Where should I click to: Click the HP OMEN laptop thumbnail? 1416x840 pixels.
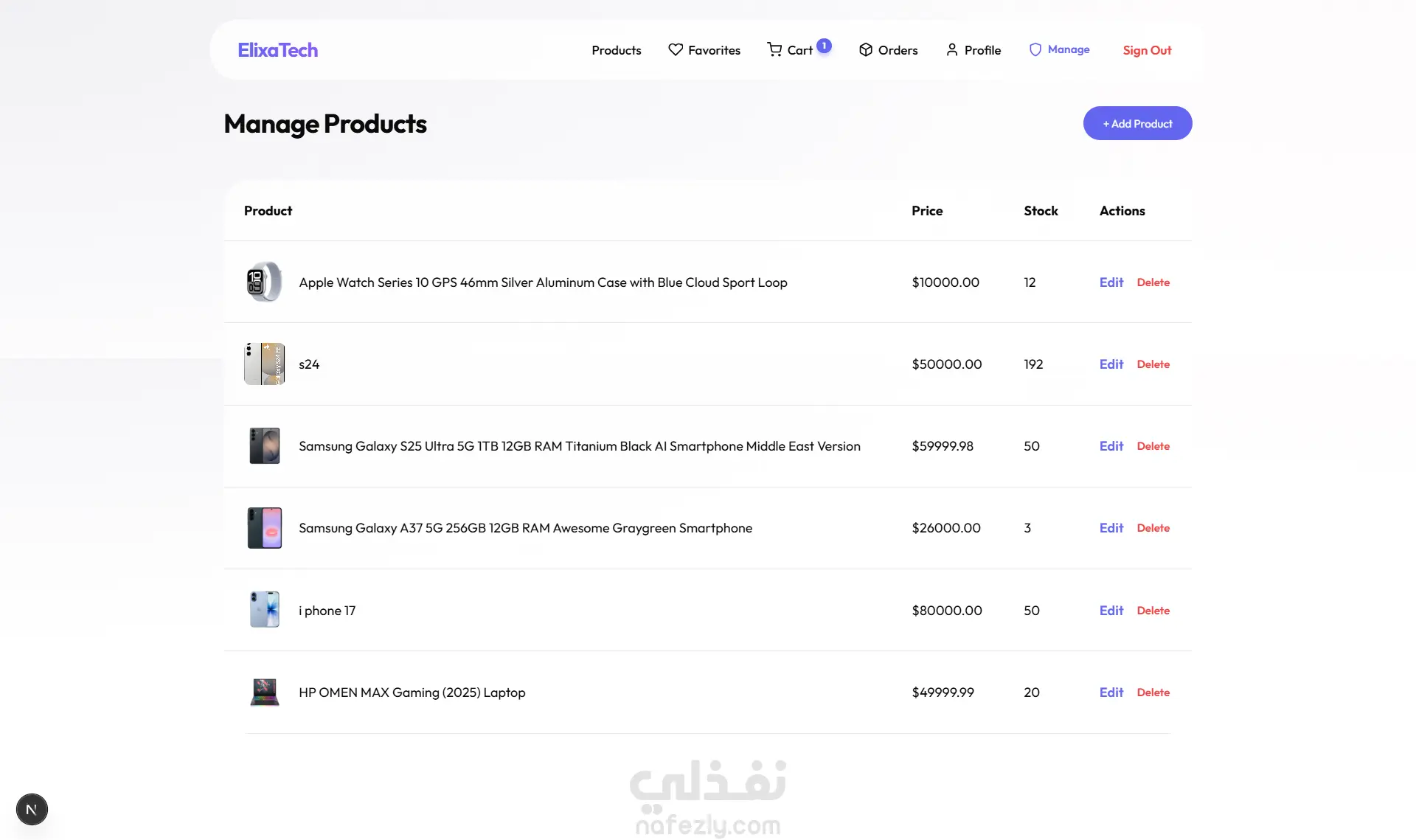click(265, 692)
